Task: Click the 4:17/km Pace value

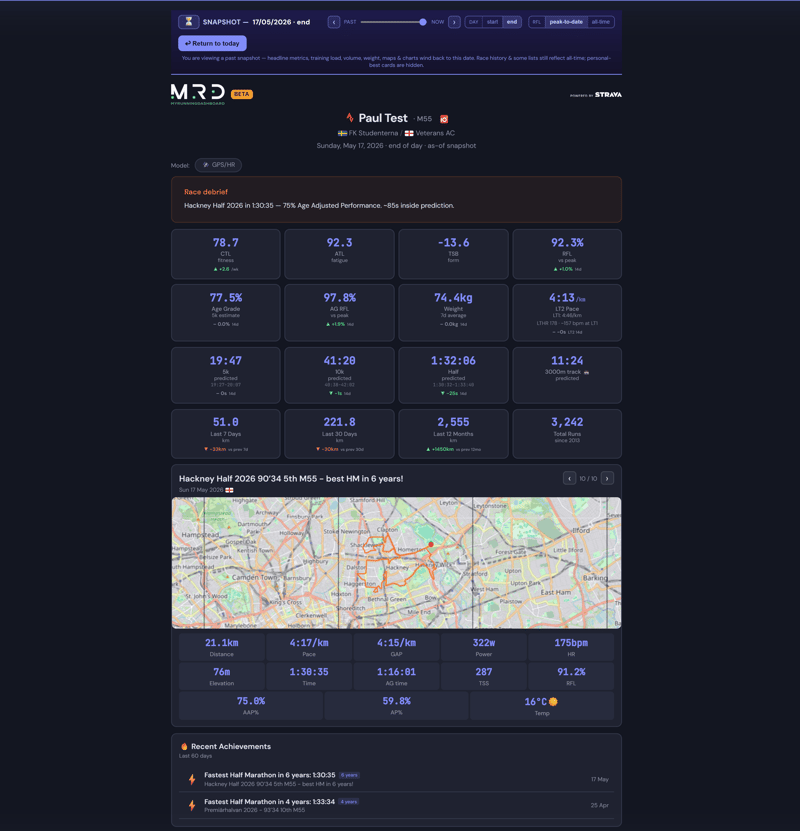Action: tap(309, 643)
